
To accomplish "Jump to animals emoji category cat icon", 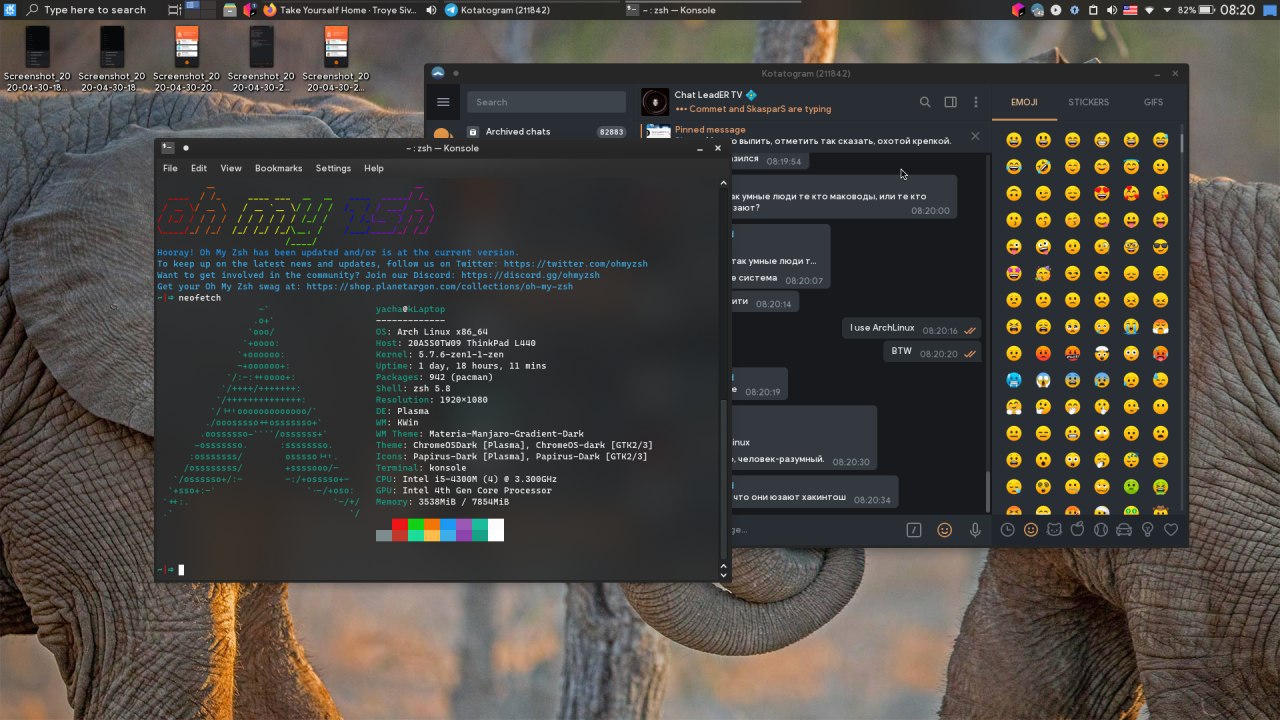I will tap(1054, 530).
